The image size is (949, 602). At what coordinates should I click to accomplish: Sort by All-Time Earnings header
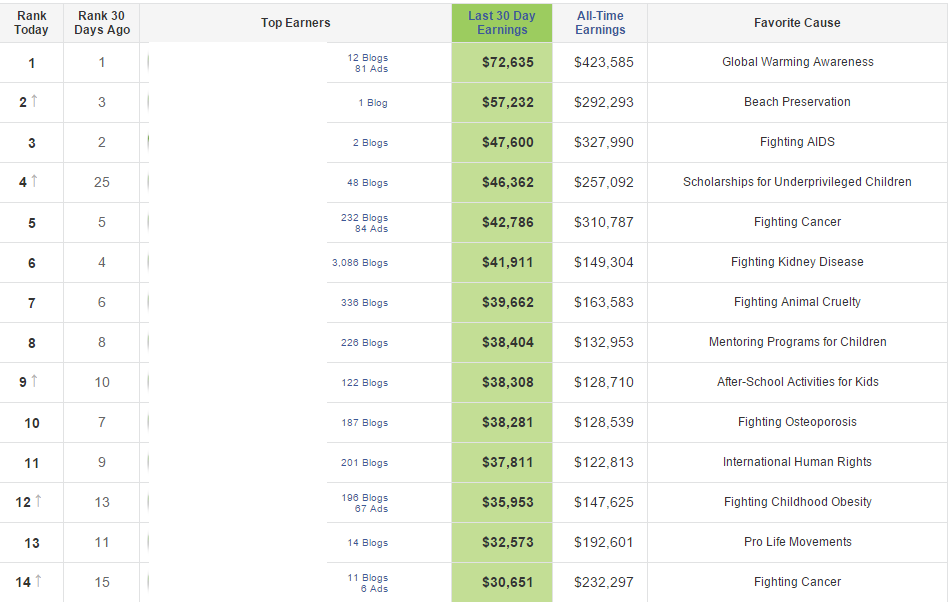point(600,23)
